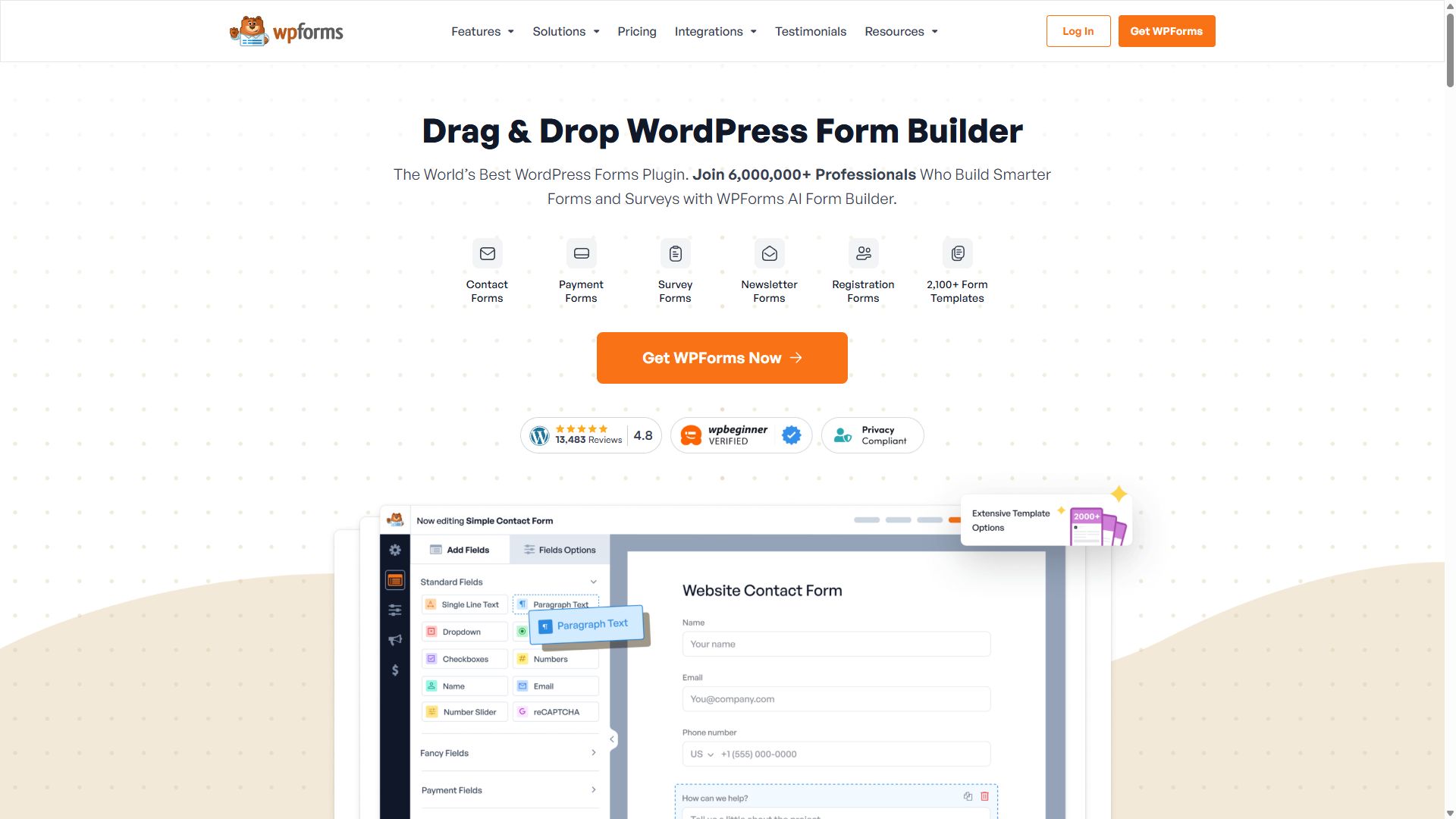
Task: Click the orange fields icon in builder sidebar
Action: [395, 580]
